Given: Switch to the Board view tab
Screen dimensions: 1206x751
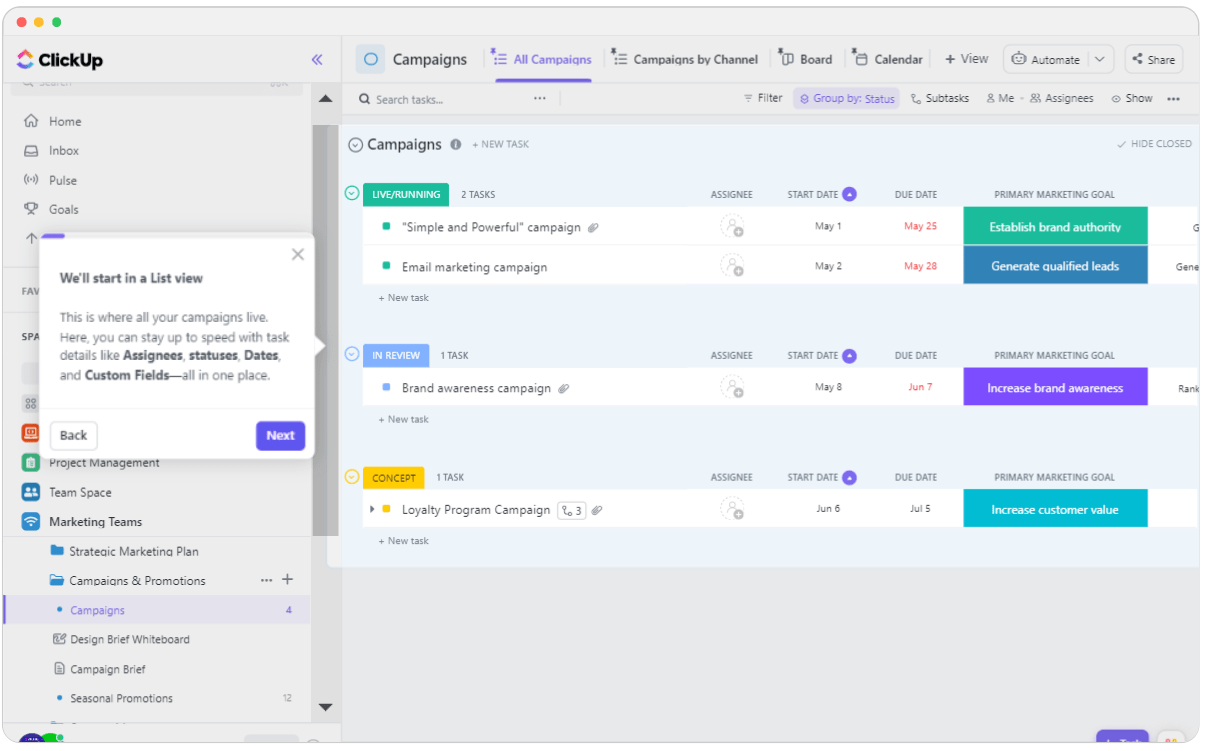Looking at the screenshot, I should pyautogui.click(x=806, y=59).
